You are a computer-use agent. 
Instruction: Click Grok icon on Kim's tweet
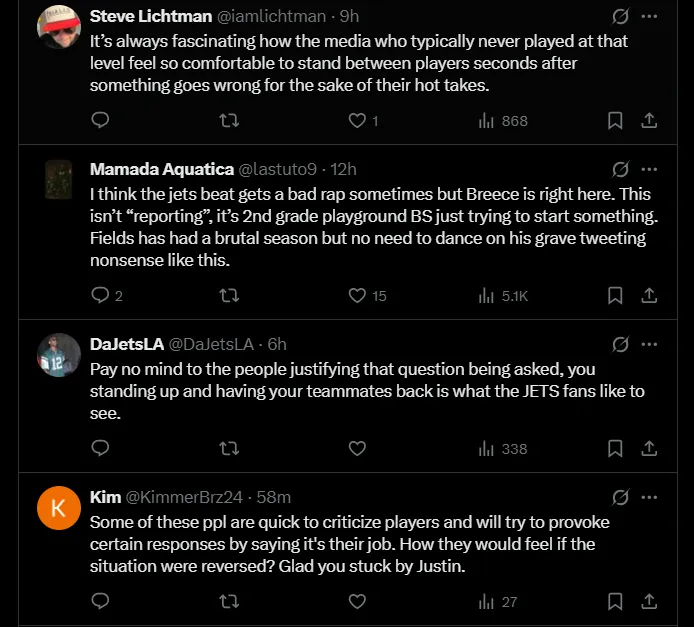coord(620,497)
